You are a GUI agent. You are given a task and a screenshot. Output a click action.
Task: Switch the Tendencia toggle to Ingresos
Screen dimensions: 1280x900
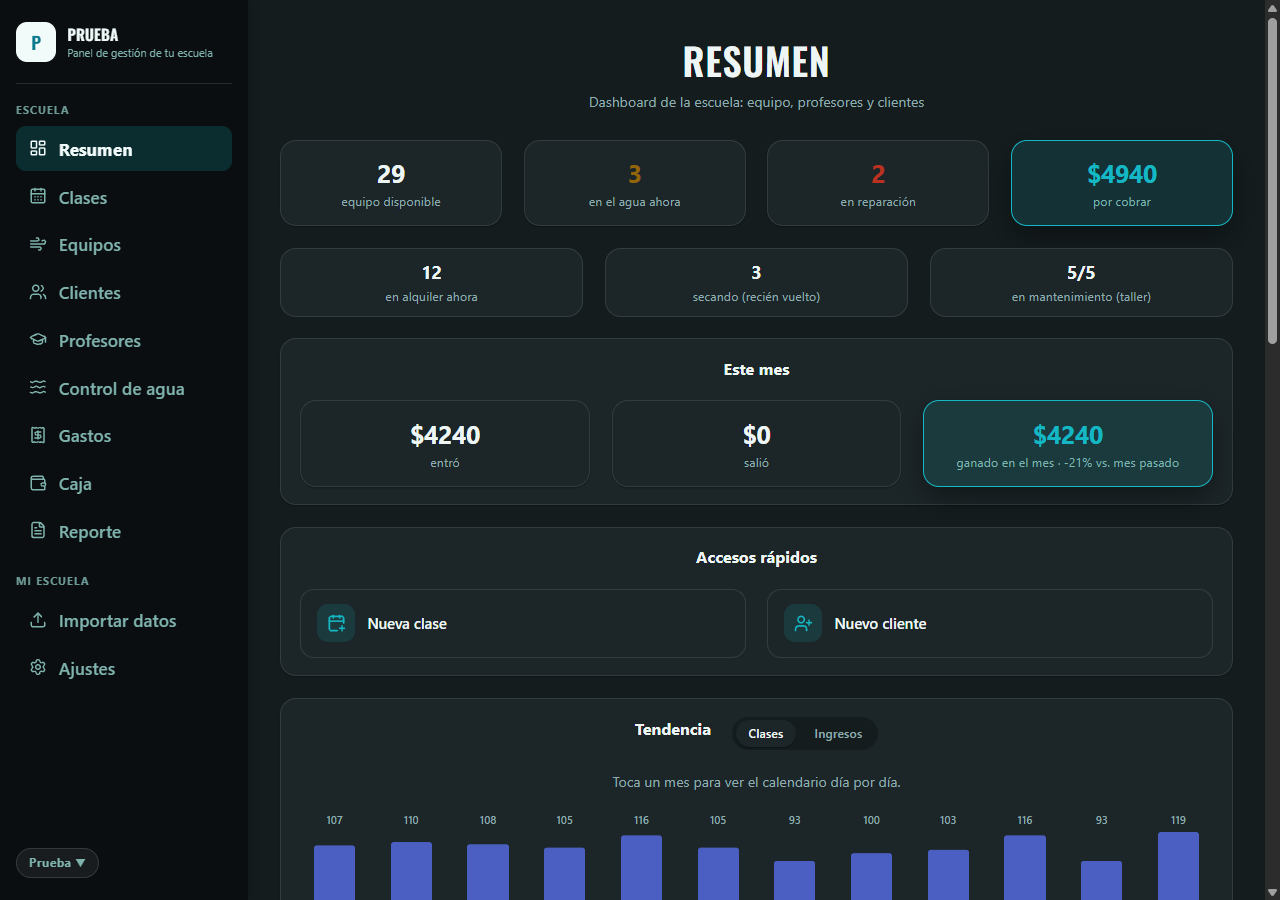[x=838, y=734]
